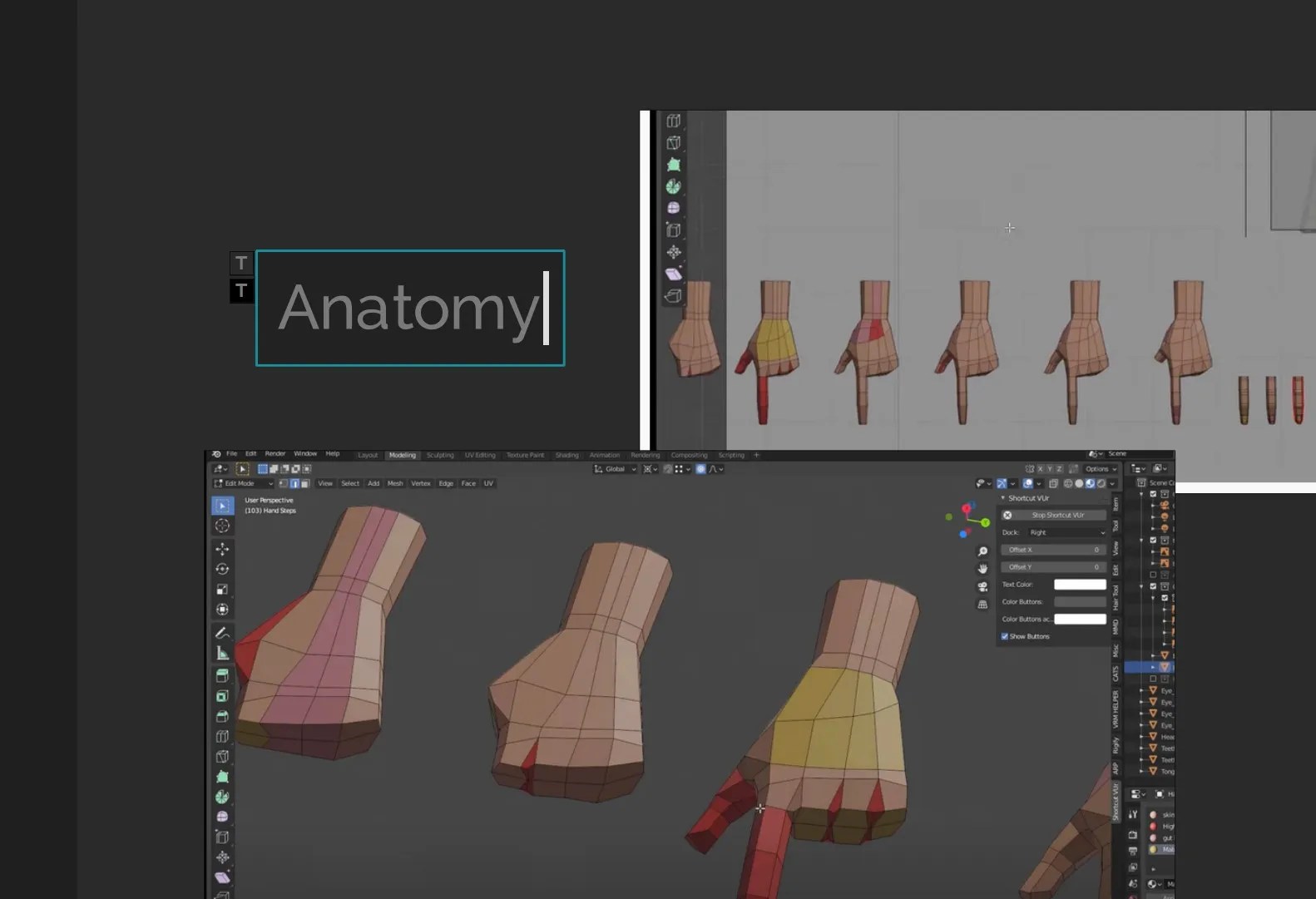Switch to Solid viewport shading
The width and height of the screenshot is (1316, 899).
(1079, 483)
